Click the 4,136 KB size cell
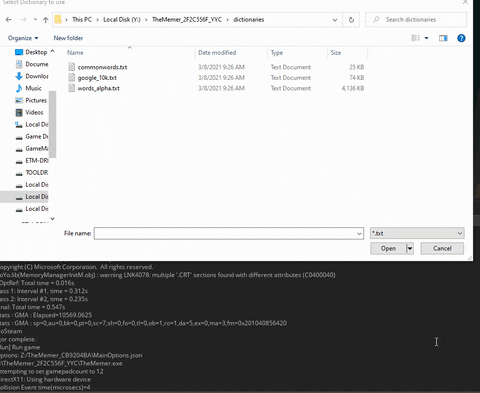This screenshot has width=480, height=393. [353, 88]
